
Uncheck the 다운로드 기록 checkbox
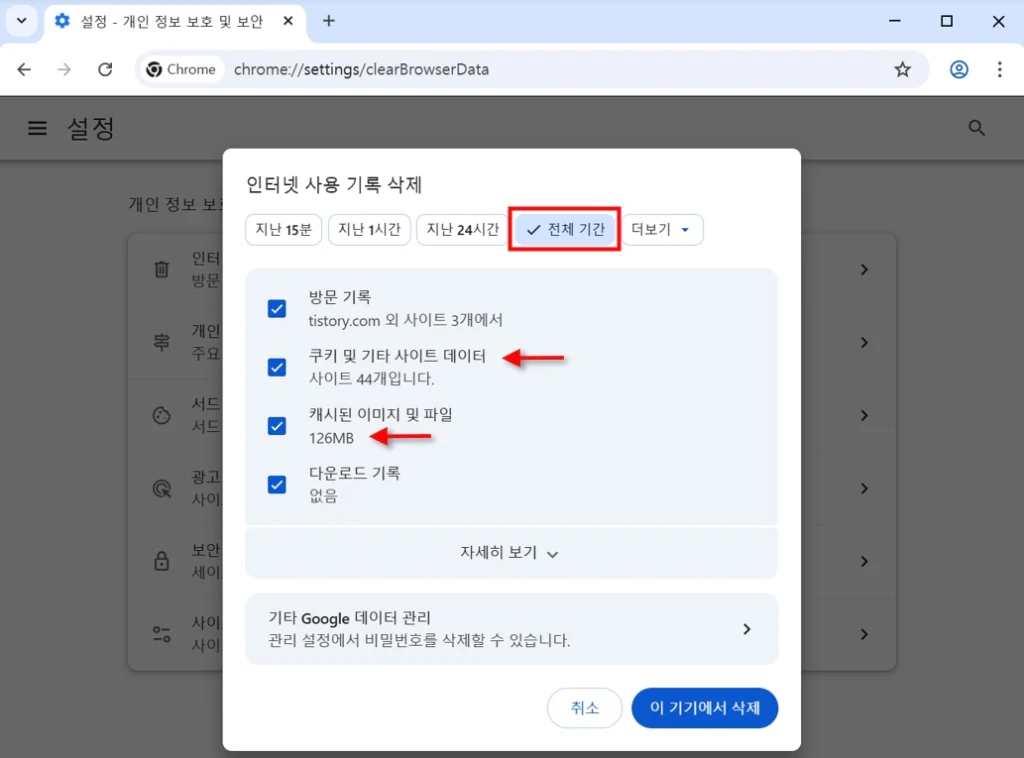276,484
